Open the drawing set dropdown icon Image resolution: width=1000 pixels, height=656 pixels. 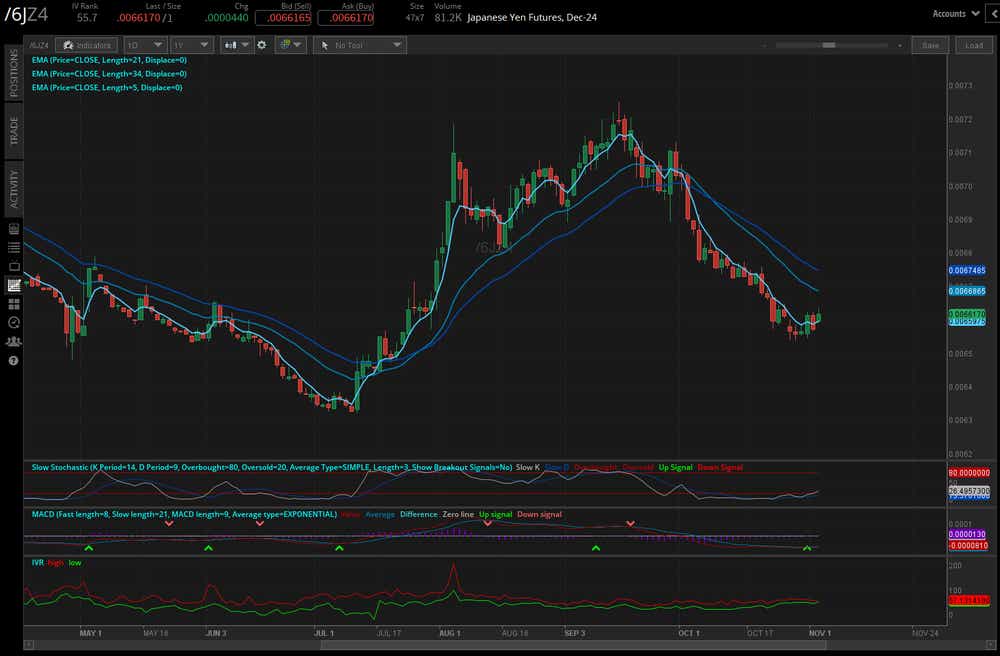click(x=290, y=45)
